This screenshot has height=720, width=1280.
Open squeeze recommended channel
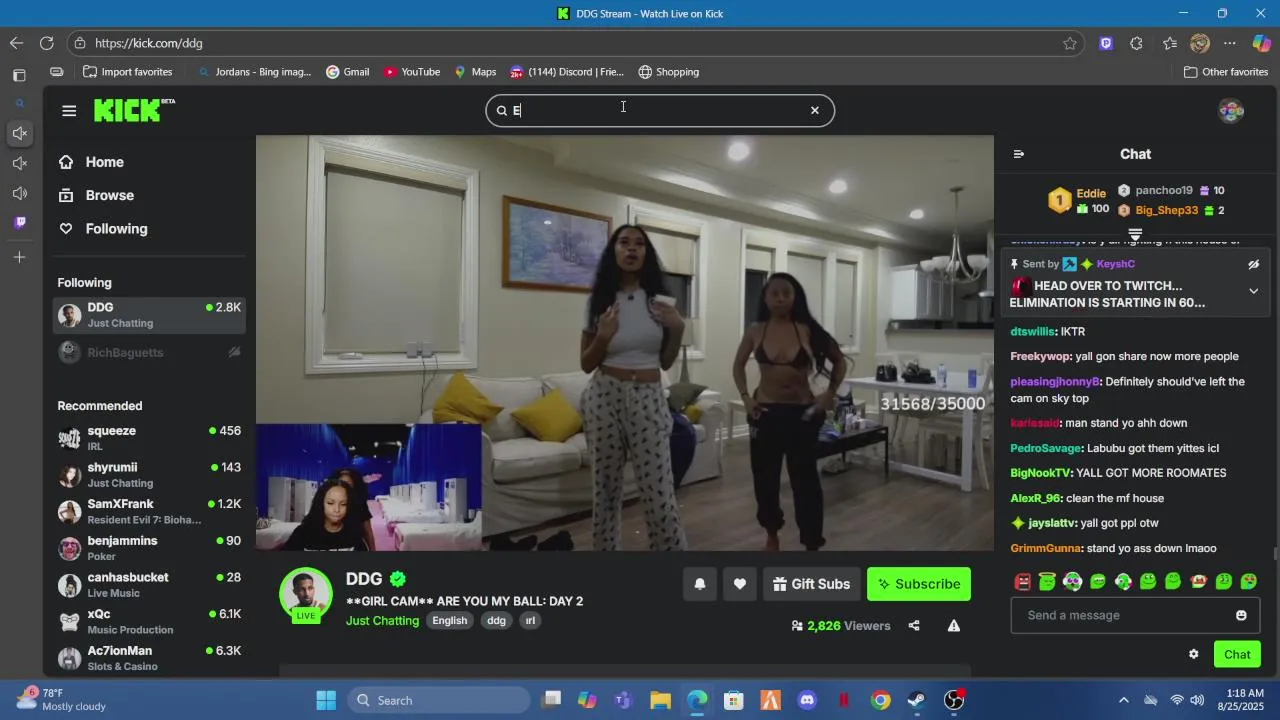[148, 438]
